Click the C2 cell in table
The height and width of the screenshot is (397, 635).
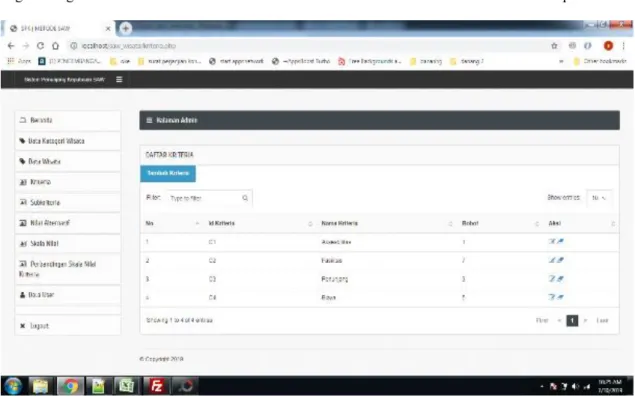213,260
